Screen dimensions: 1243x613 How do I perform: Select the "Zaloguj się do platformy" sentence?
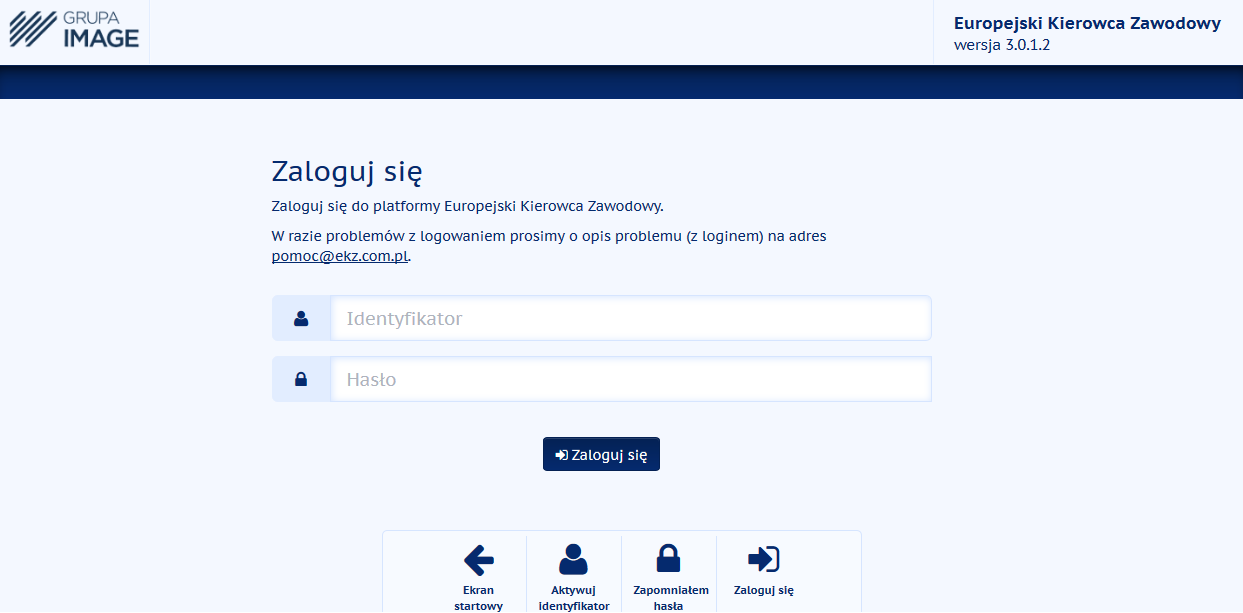click(467, 206)
